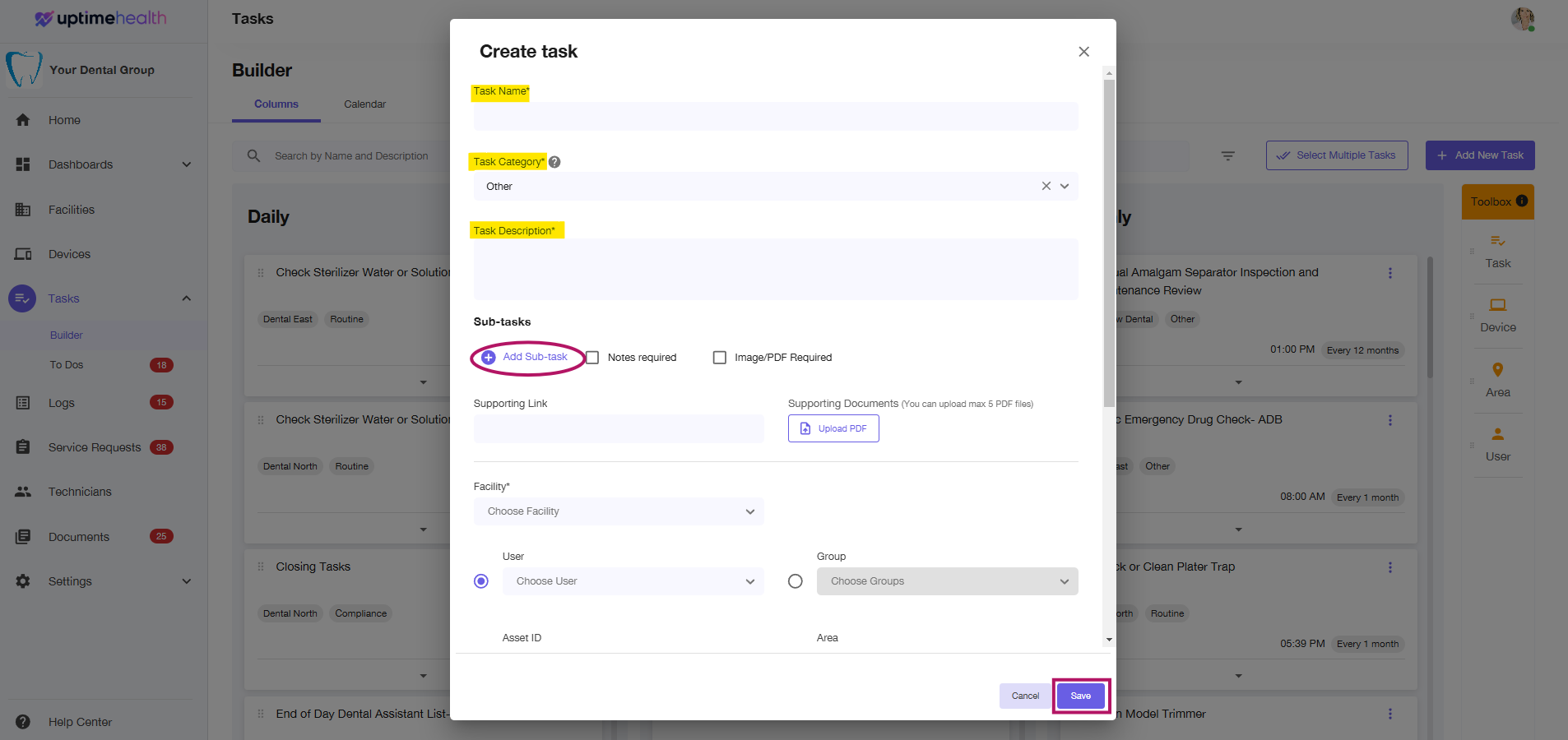Viewport: 1568px width, 740px height.
Task: Open the Choose Facility dropdown
Action: (619, 511)
